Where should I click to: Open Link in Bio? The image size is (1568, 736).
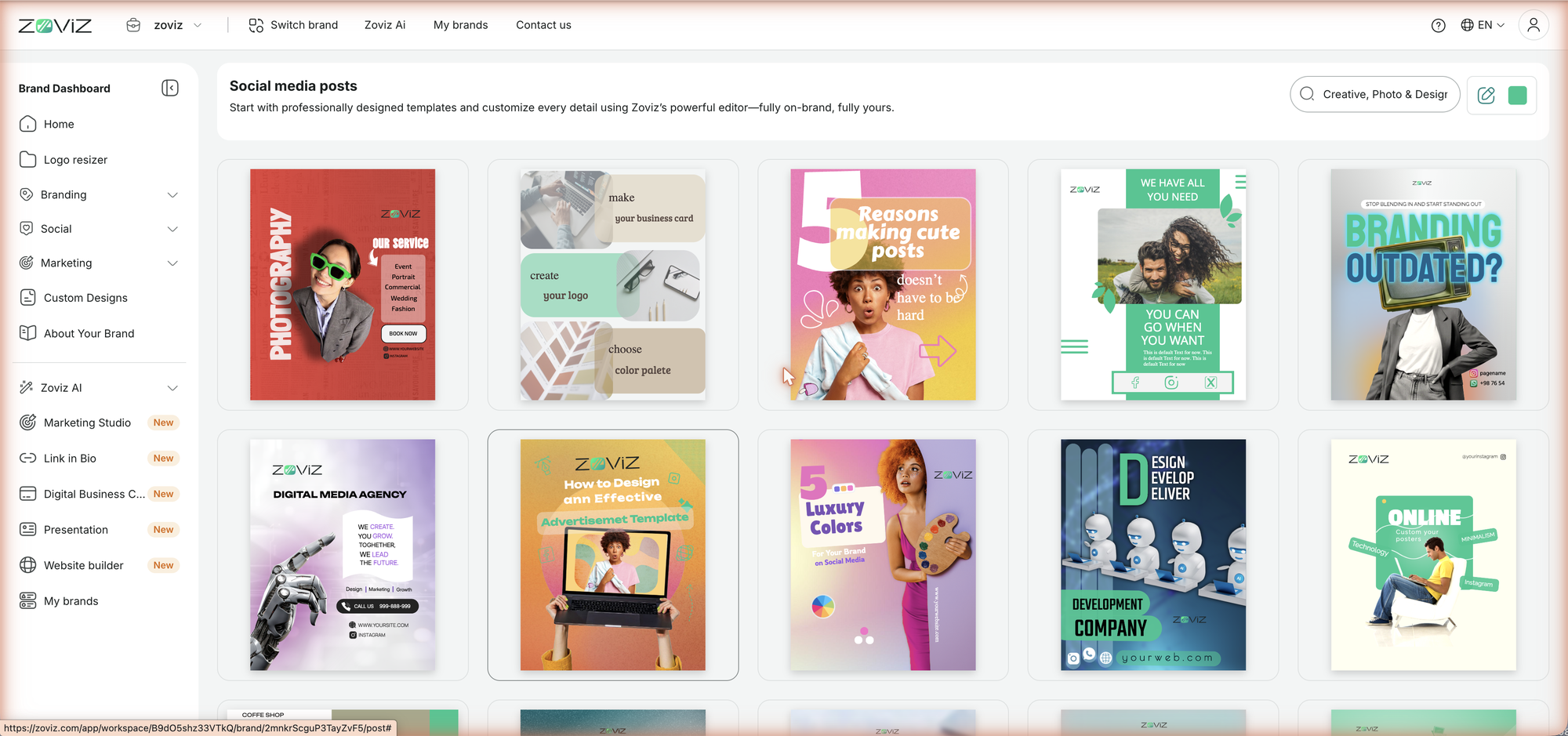[70, 459]
